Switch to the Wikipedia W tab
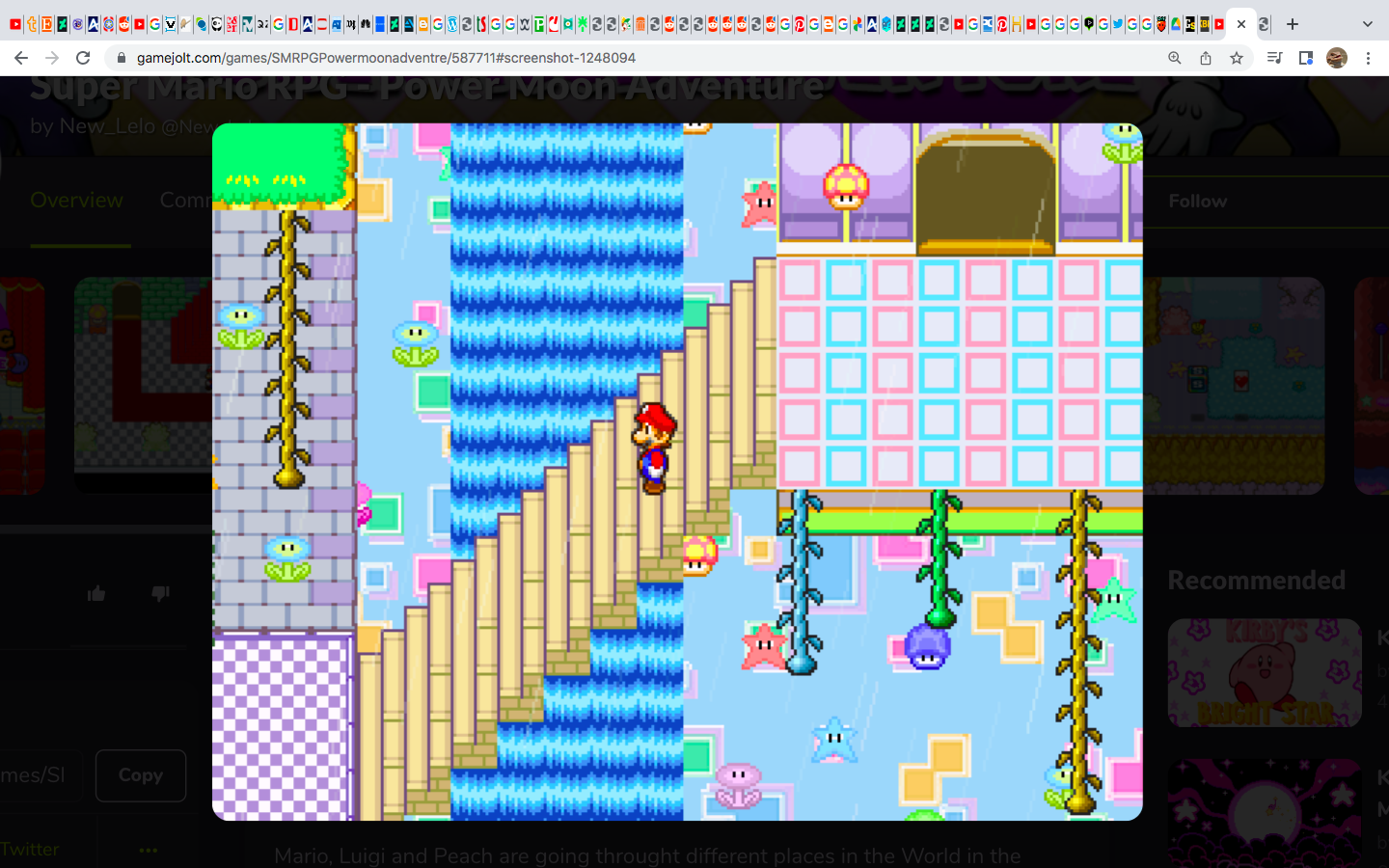 point(525,24)
